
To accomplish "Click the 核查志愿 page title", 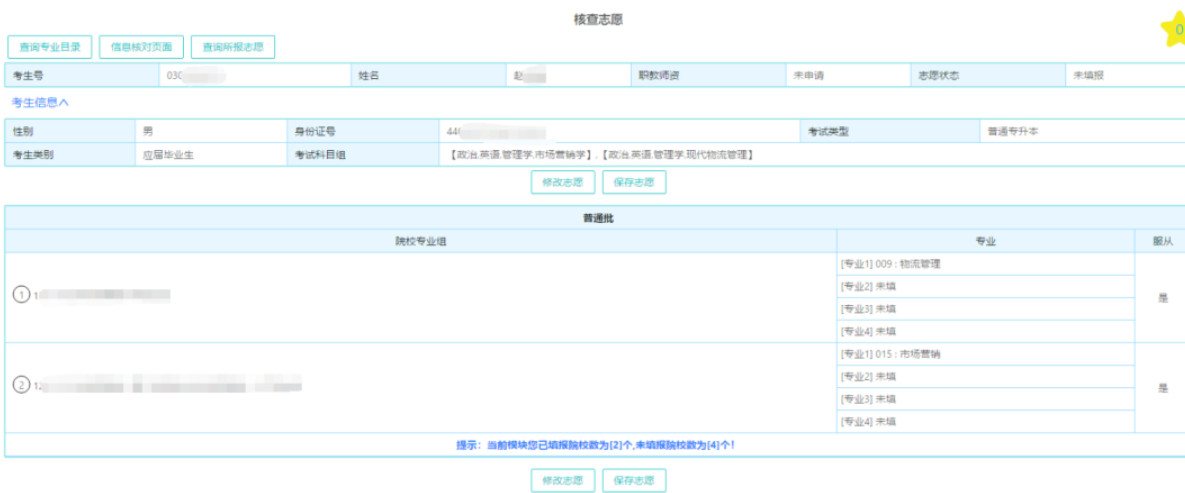I will (599, 20).
